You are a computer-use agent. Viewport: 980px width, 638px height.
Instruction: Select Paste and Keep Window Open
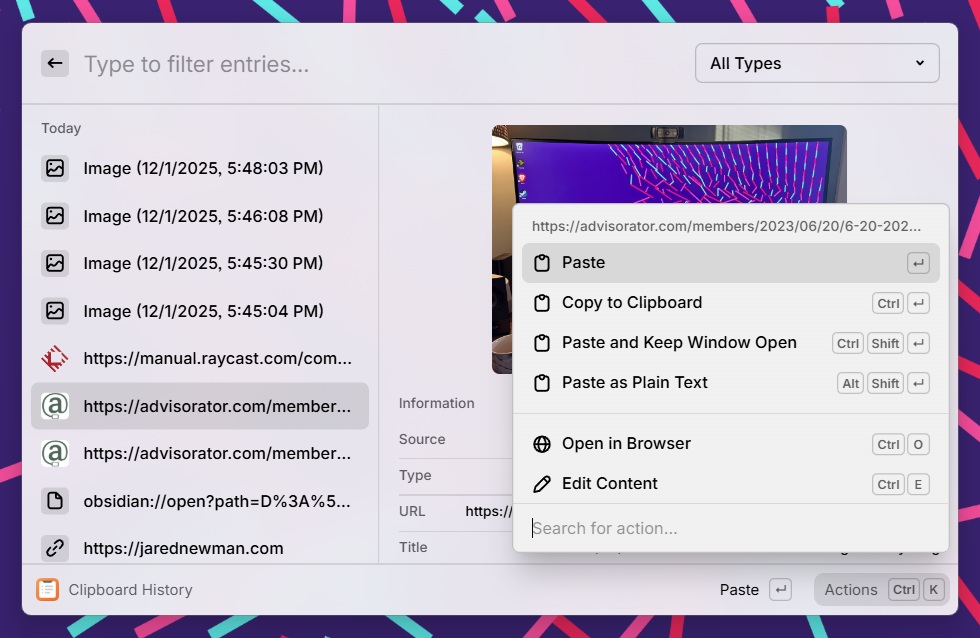click(680, 342)
